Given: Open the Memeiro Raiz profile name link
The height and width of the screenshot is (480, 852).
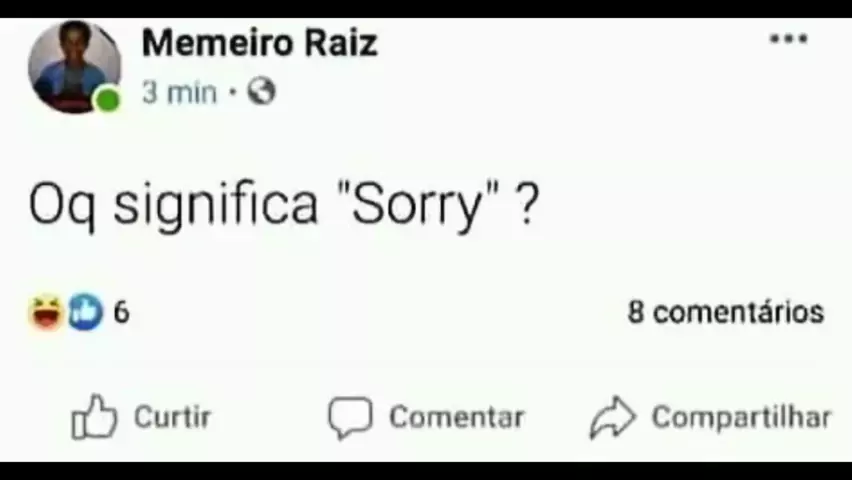Looking at the screenshot, I should click(259, 43).
